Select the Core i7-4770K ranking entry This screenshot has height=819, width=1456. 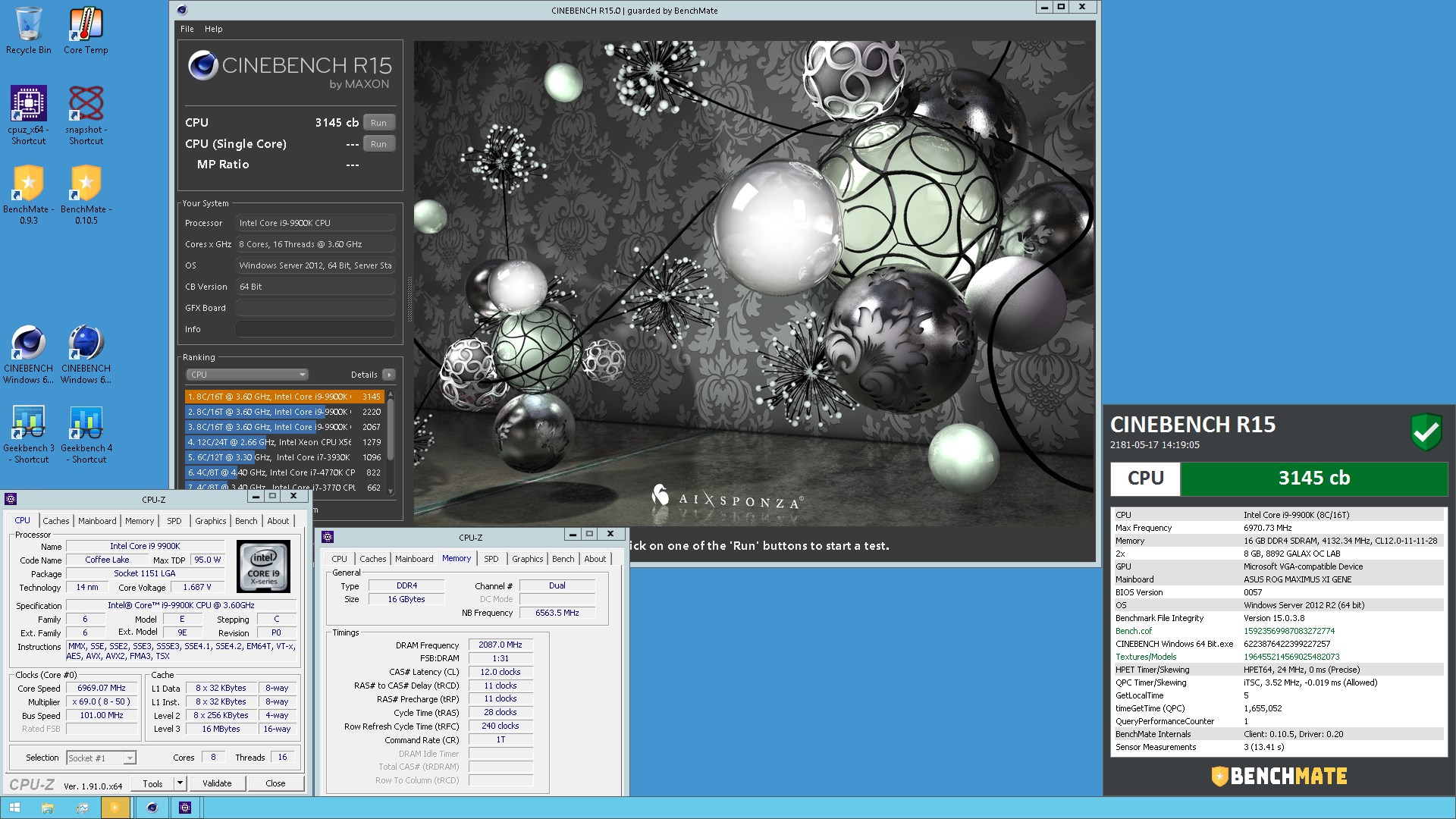coord(284,472)
